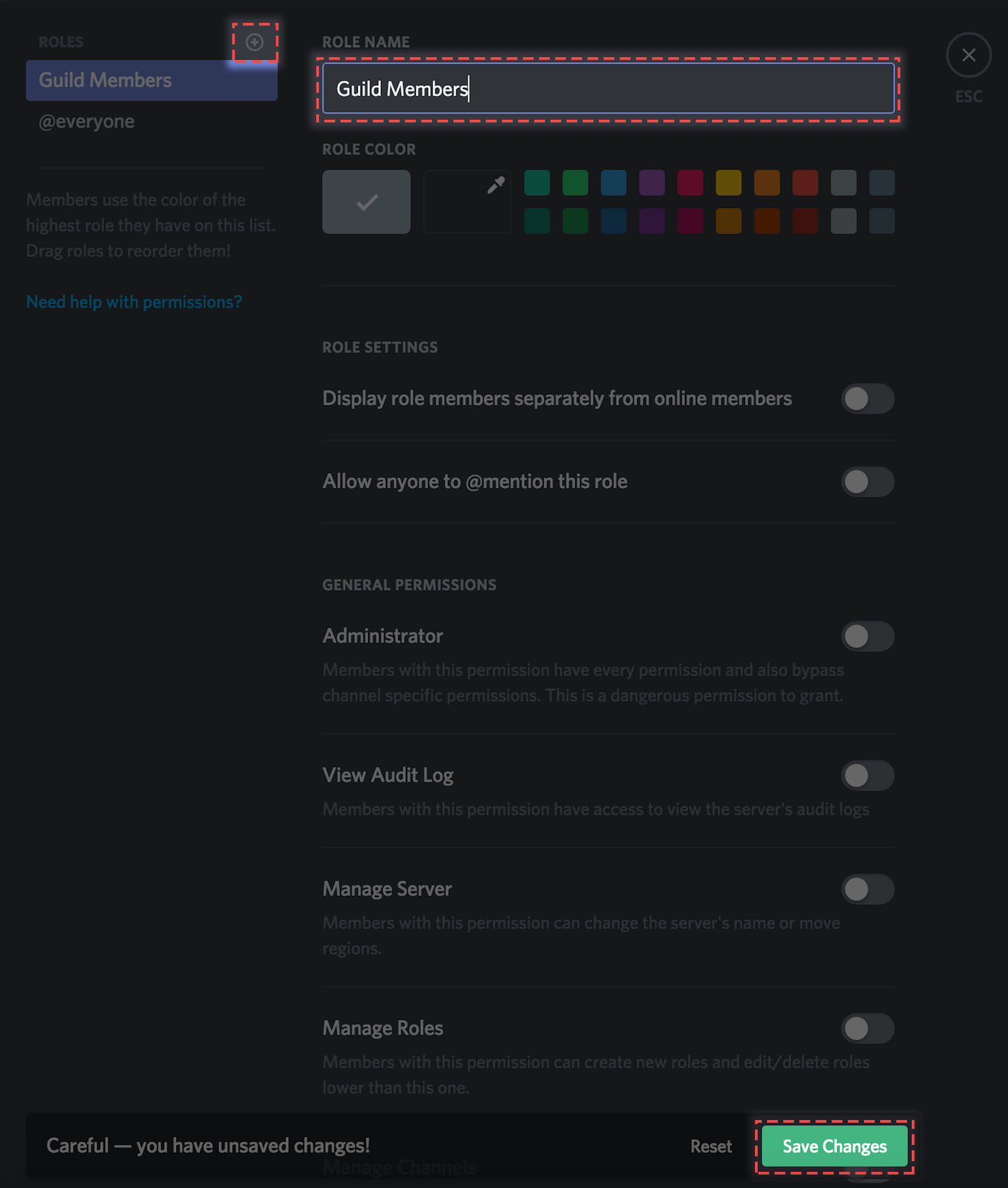Toggle the Manage Roles permission
The width and height of the screenshot is (1008, 1188).
click(x=867, y=1029)
